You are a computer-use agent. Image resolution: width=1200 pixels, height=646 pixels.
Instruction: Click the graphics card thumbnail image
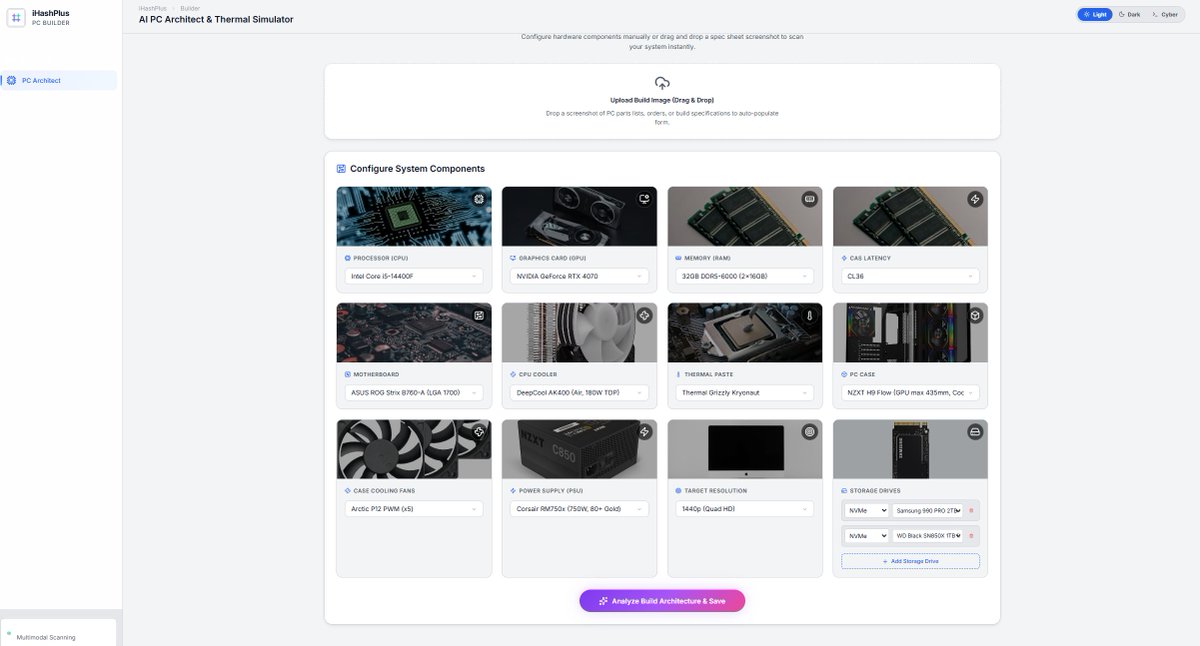click(x=579, y=216)
